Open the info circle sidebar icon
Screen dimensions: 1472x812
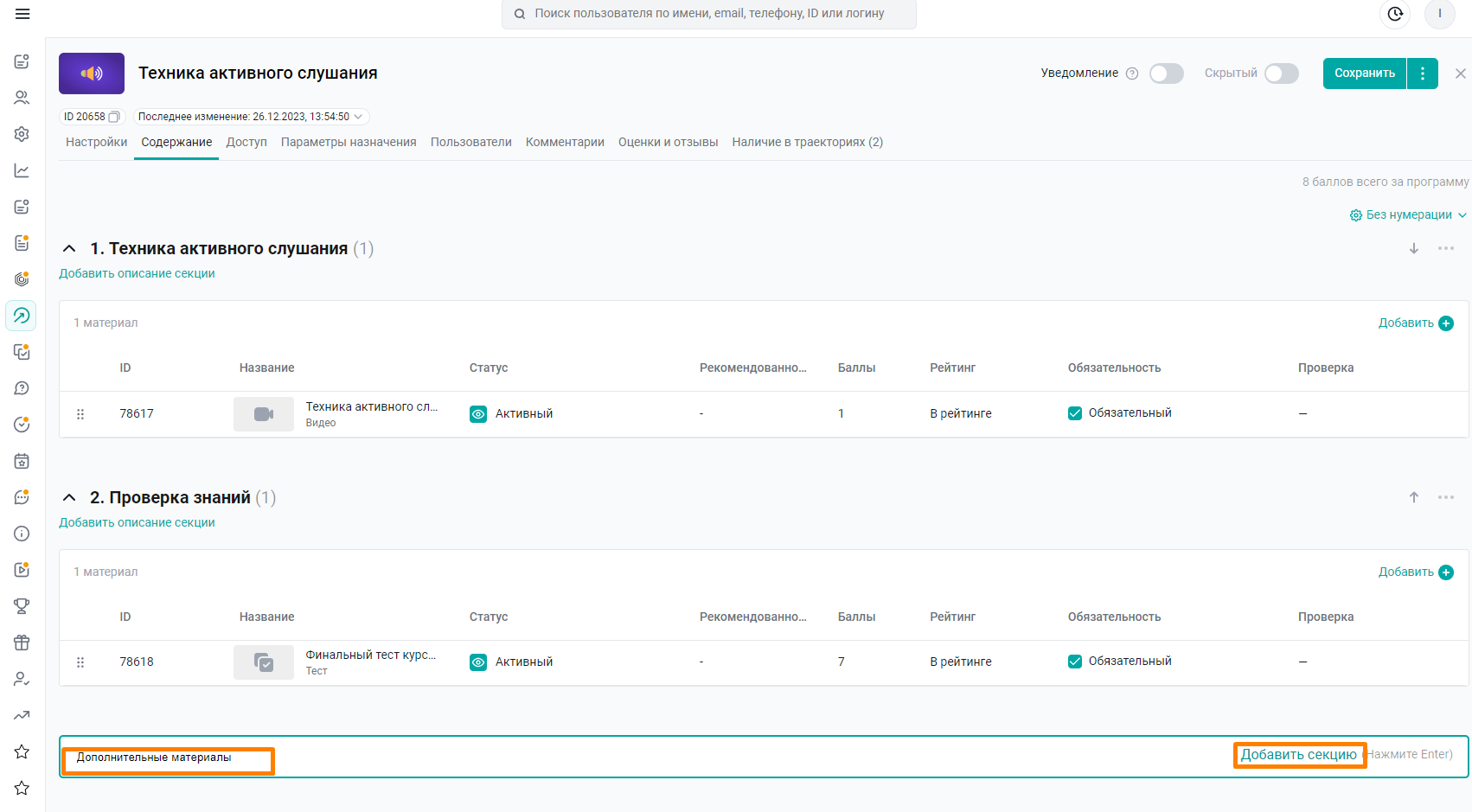coord(22,534)
